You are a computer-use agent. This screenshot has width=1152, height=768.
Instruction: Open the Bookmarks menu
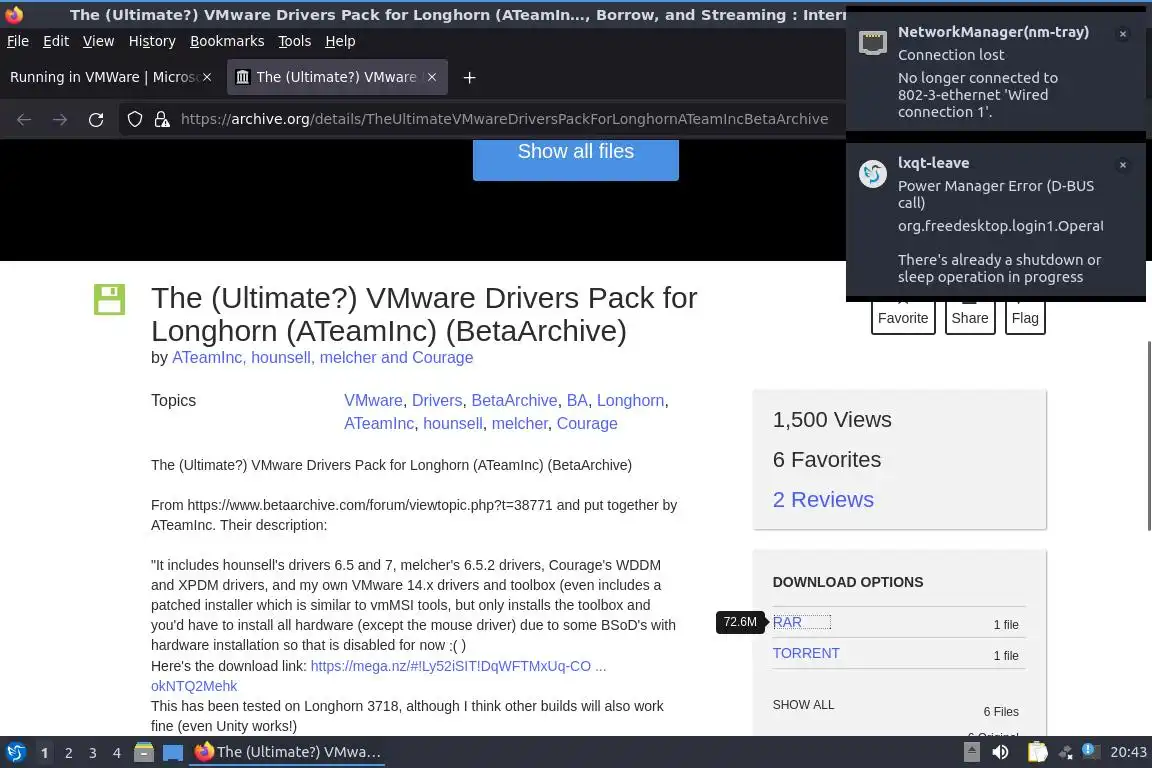pyautogui.click(x=227, y=41)
